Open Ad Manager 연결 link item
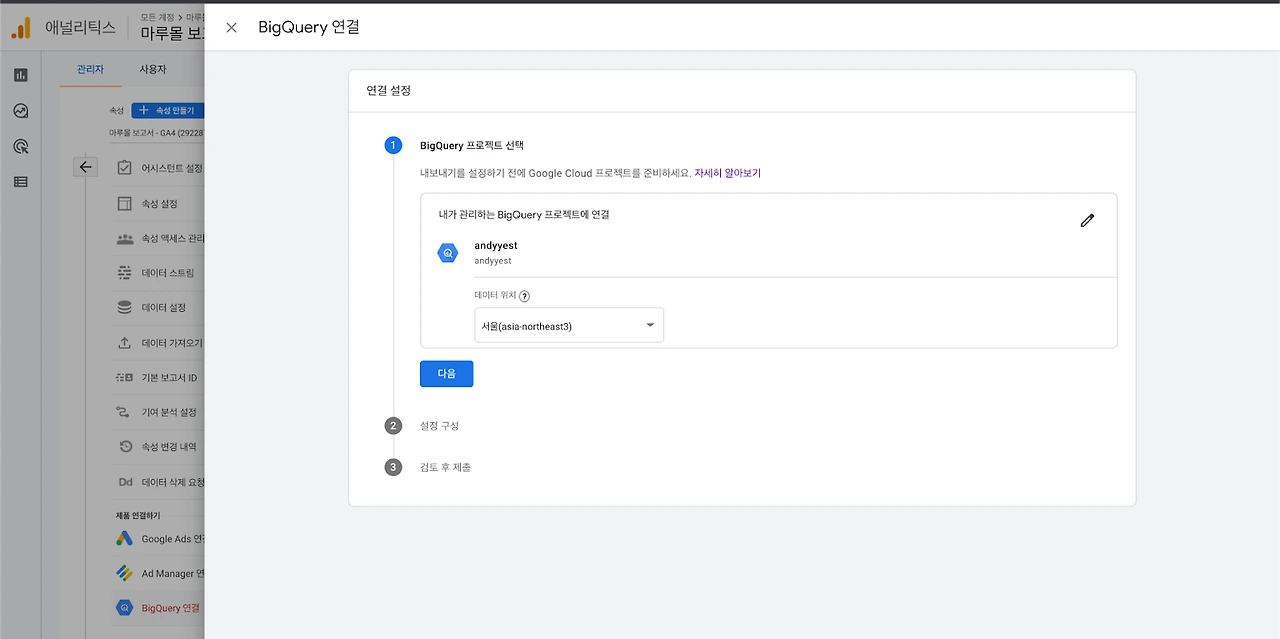The height and width of the screenshot is (639, 1280). click(157, 574)
